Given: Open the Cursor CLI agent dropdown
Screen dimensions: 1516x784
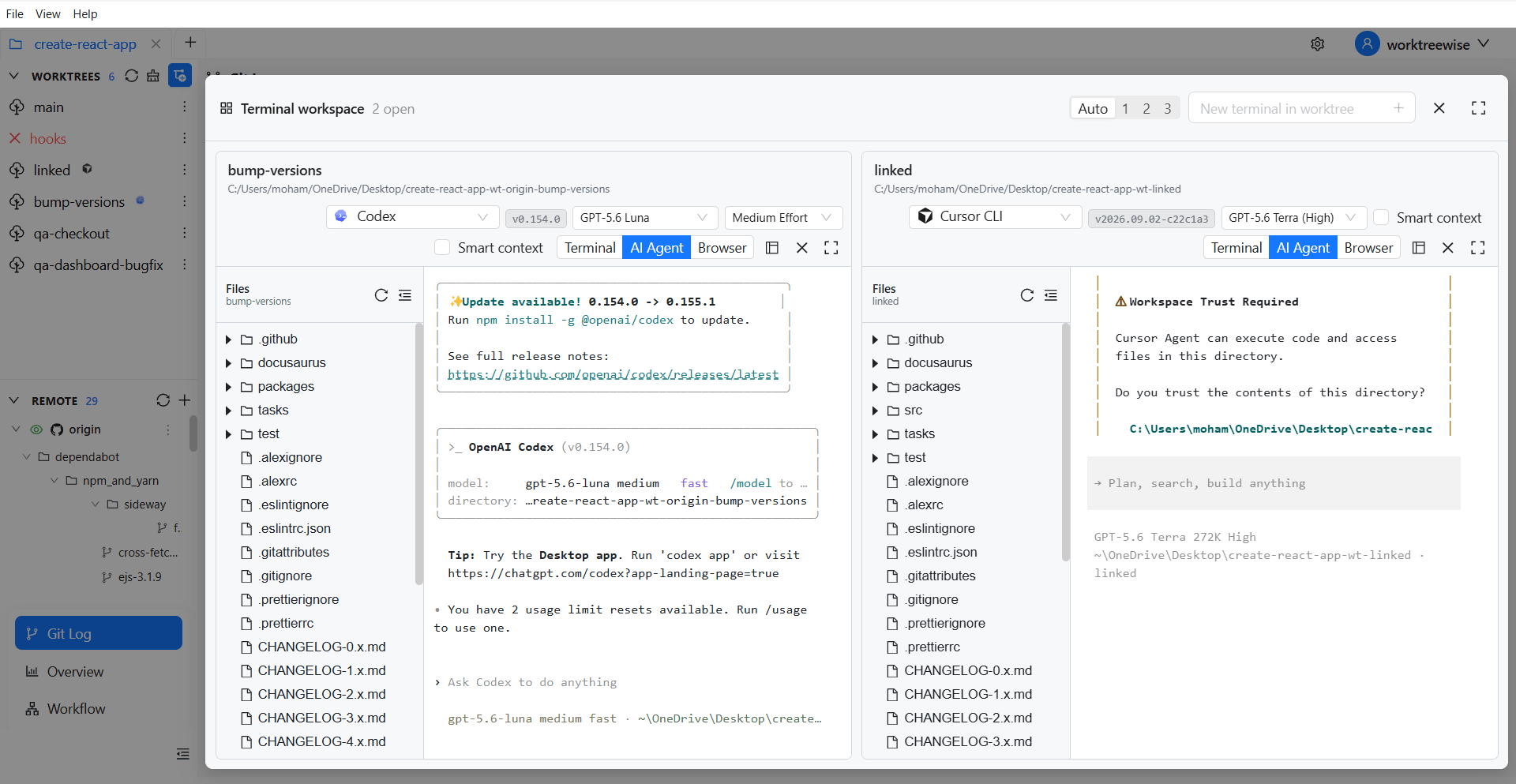Looking at the screenshot, I should tap(995, 217).
